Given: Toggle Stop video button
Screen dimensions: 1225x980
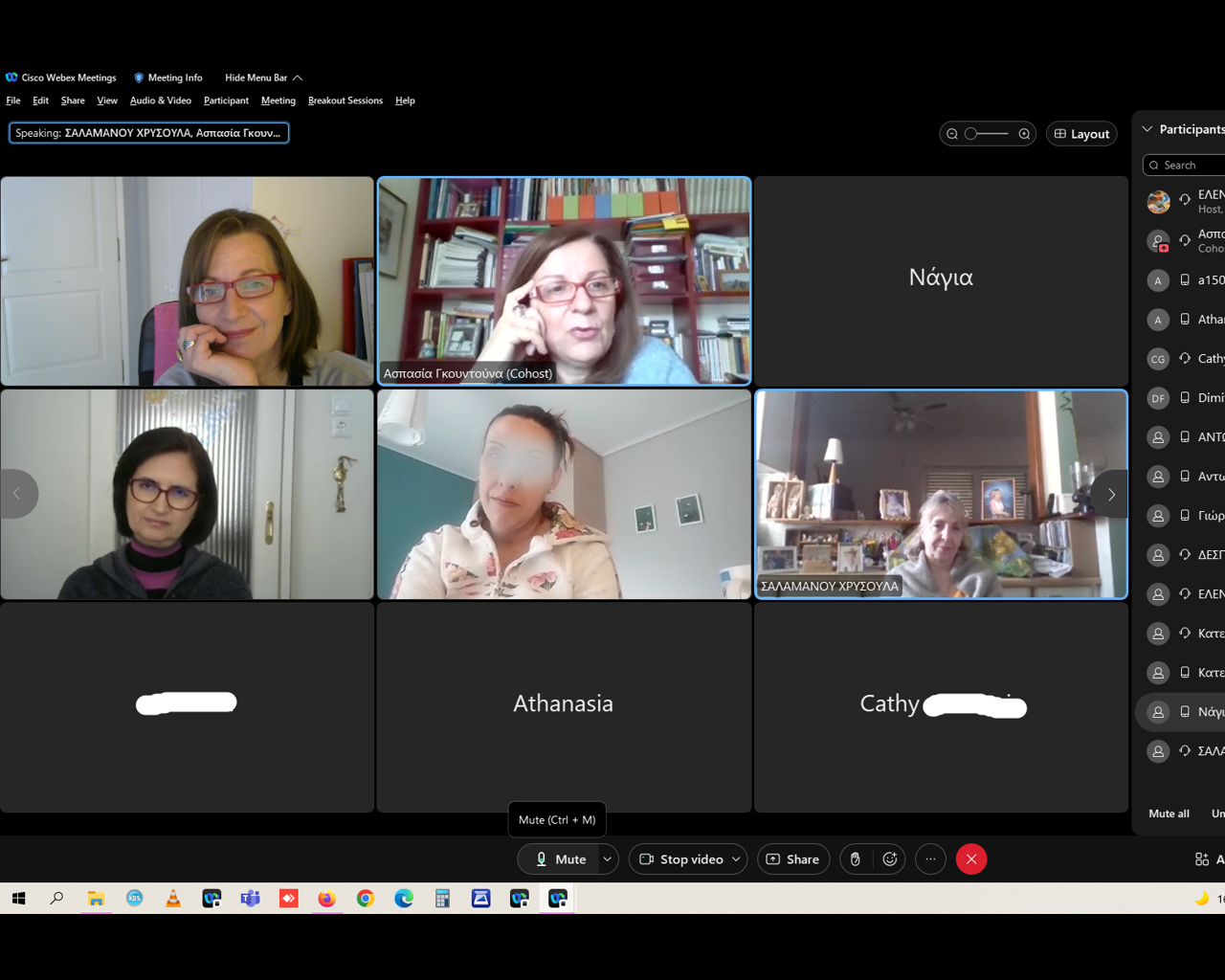Looking at the screenshot, I should coord(680,859).
